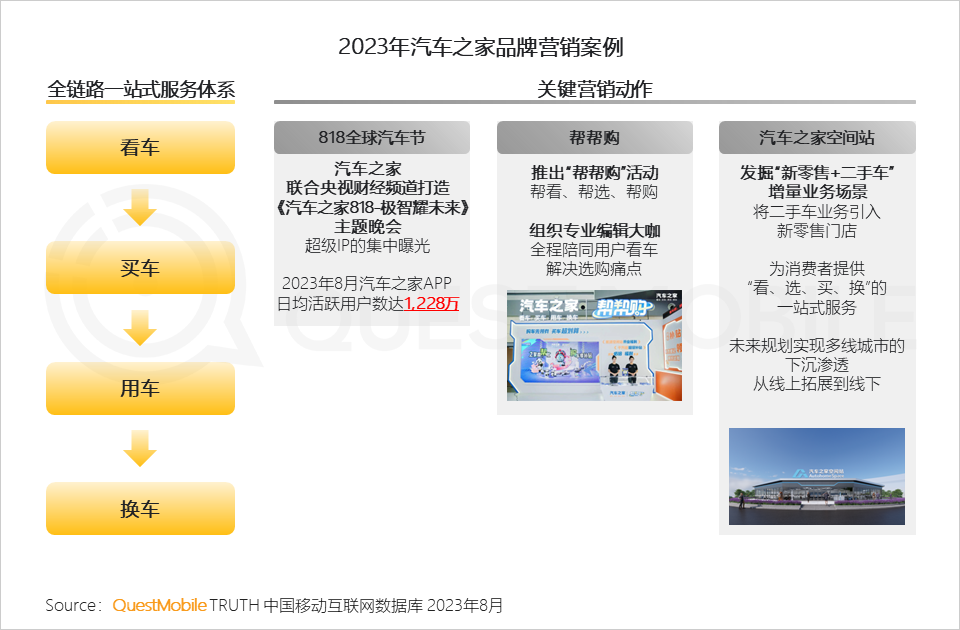Click the red 1,228万 figure
This screenshot has width=960, height=630.
(432, 303)
